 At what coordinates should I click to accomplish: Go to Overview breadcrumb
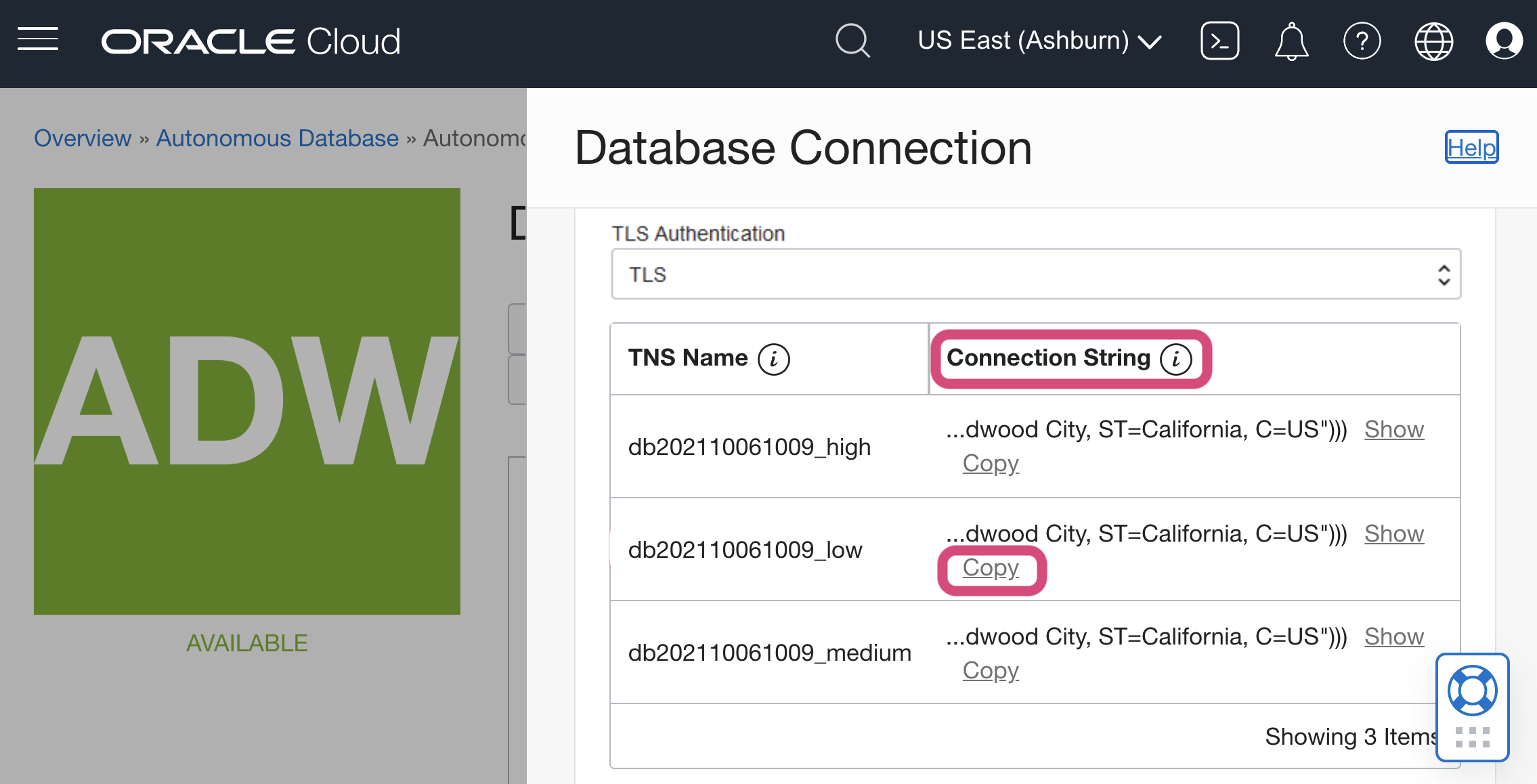pyautogui.click(x=83, y=138)
